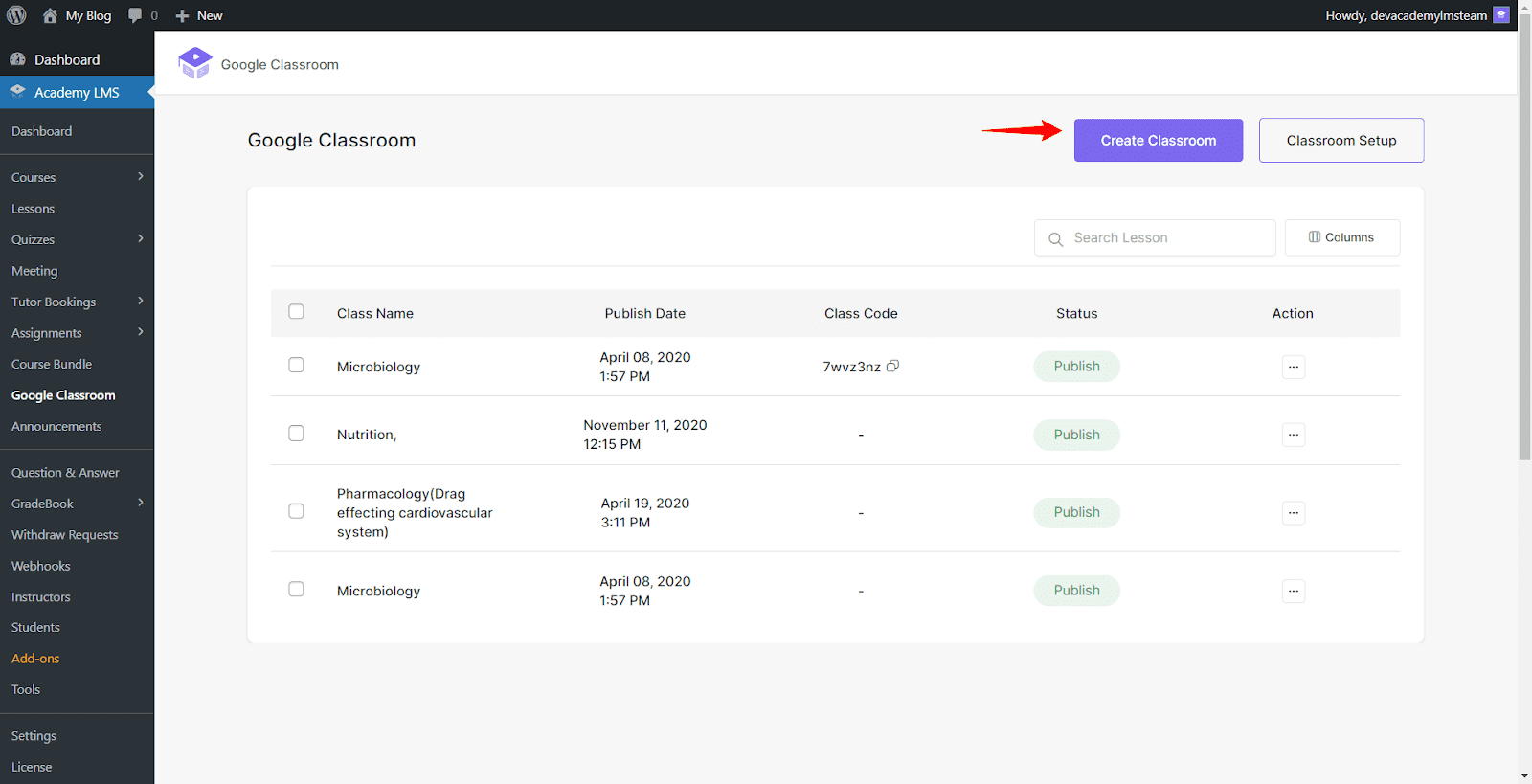Open action menu for Nutrition row
This screenshot has width=1532, height=784.
[1293, 435]
